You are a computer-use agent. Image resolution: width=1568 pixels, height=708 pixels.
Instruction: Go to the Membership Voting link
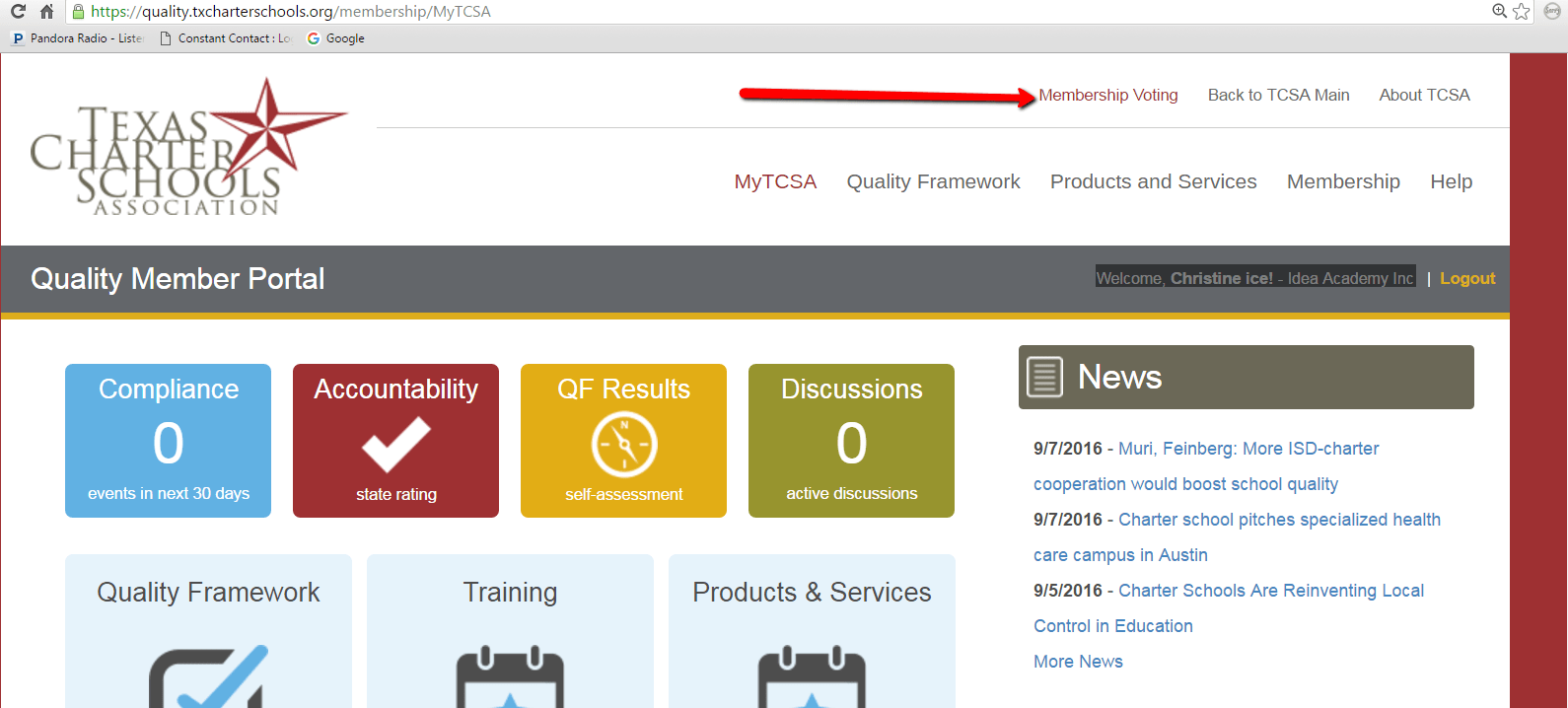click(1107, 95)
